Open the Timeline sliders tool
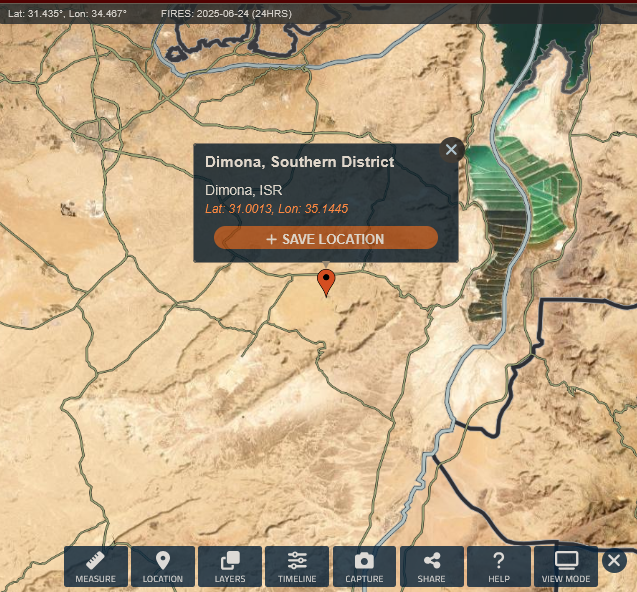The height and width of the screenshot is (592, 637). point(297,566)
